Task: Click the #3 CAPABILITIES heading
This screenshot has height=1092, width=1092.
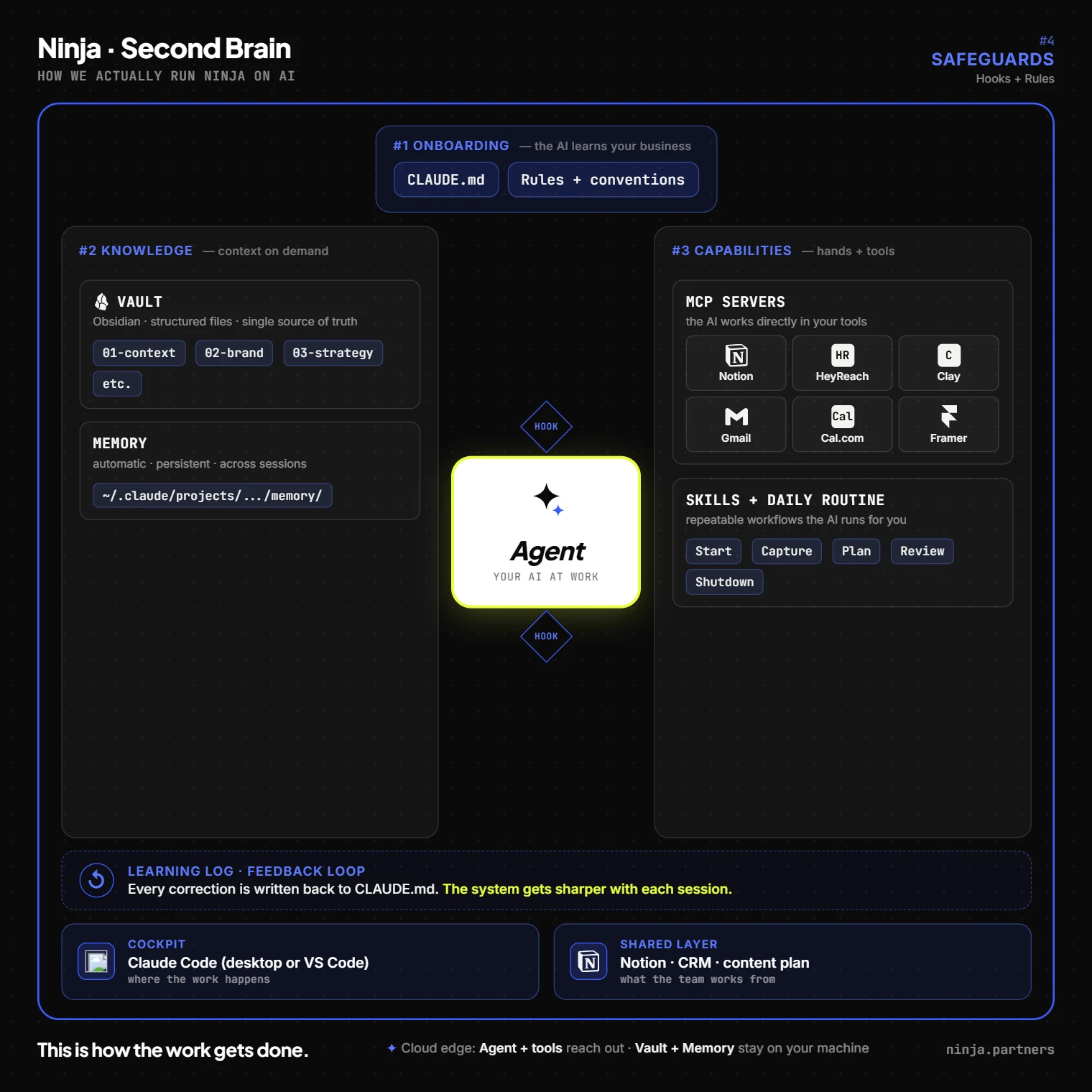Action: [731, 251]
